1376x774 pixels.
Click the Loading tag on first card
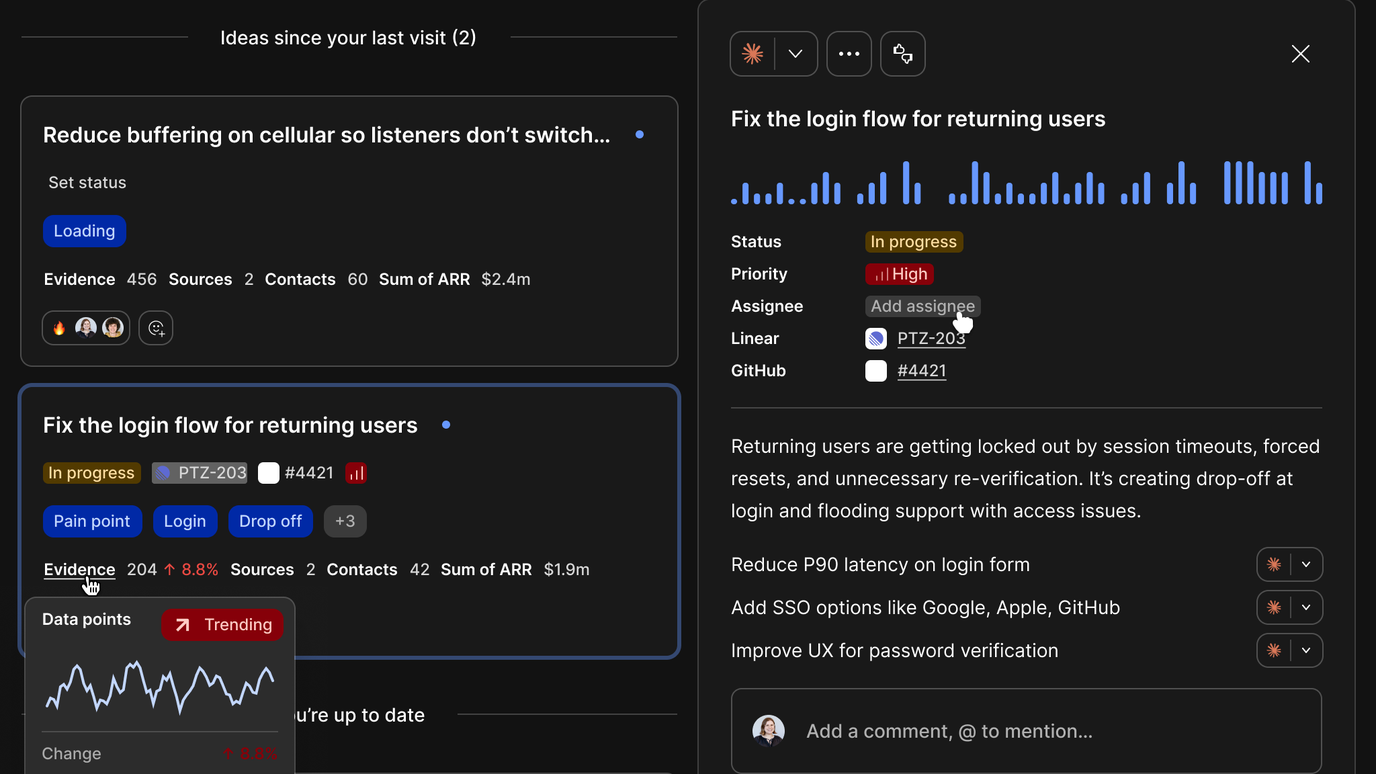click(x=84, y=231)
